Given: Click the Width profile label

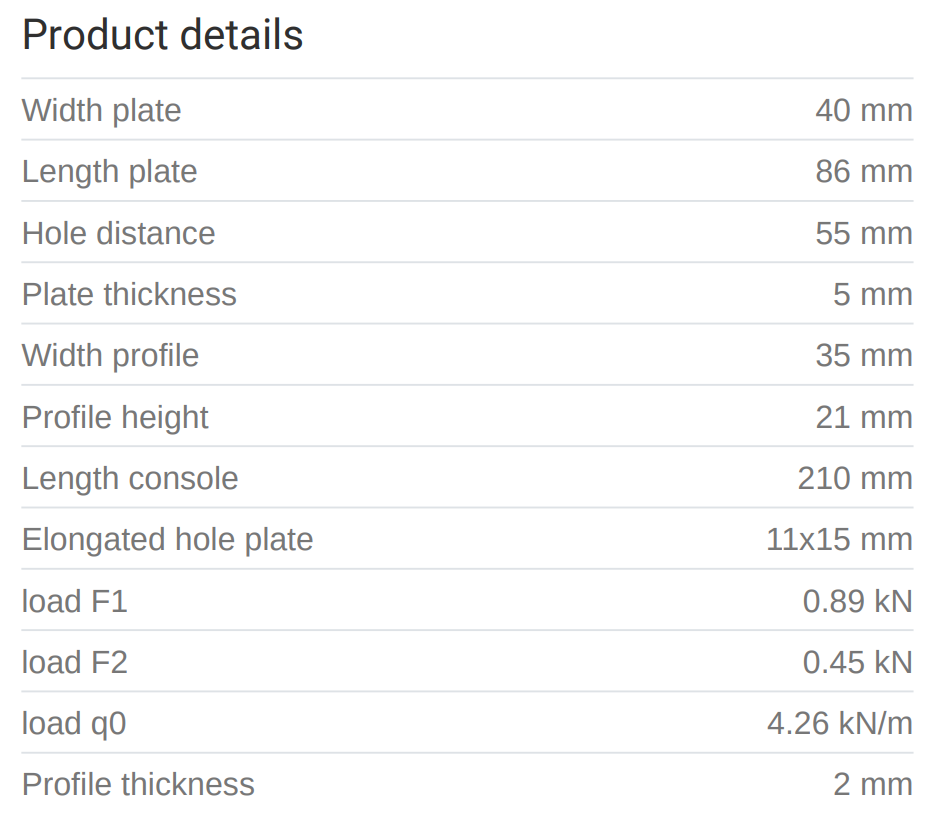Looking at the screenshot, I should [110, 355].
